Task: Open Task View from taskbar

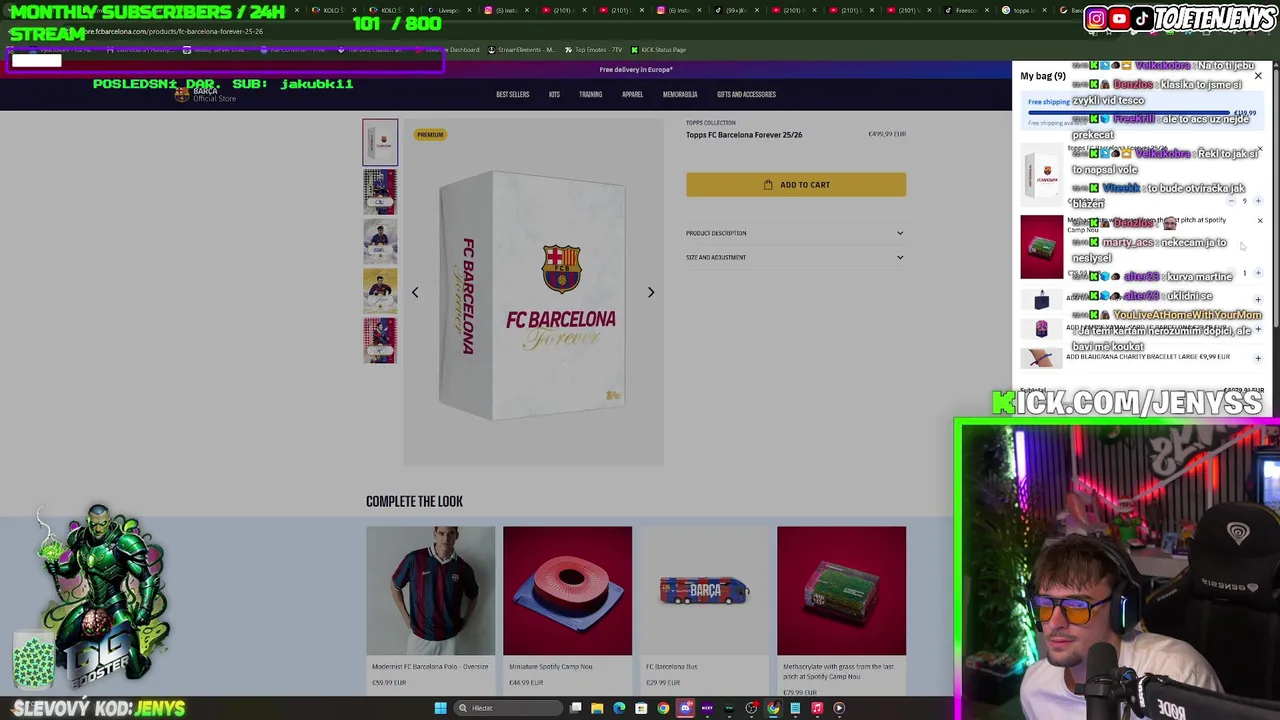Action: click(575, 708)
